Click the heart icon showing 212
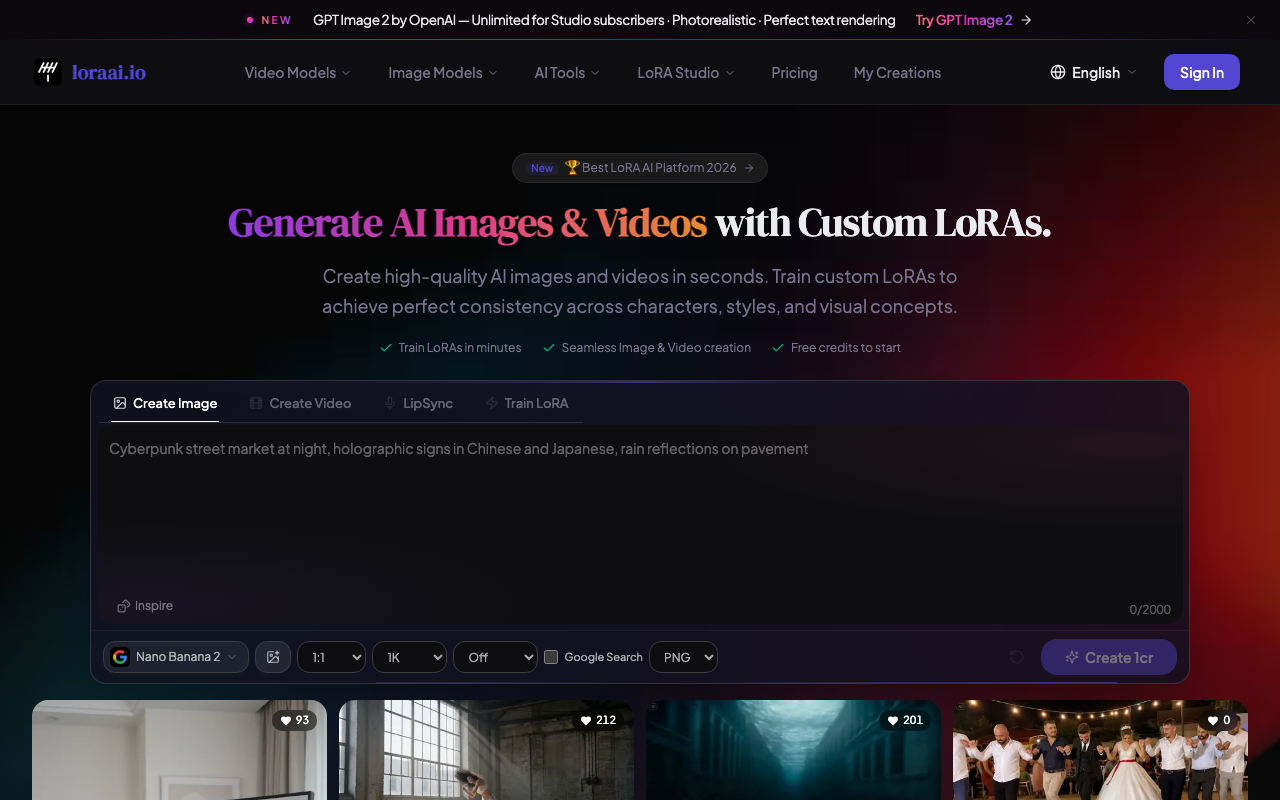This screenshot has height=800, width=1280. point(587,720)
